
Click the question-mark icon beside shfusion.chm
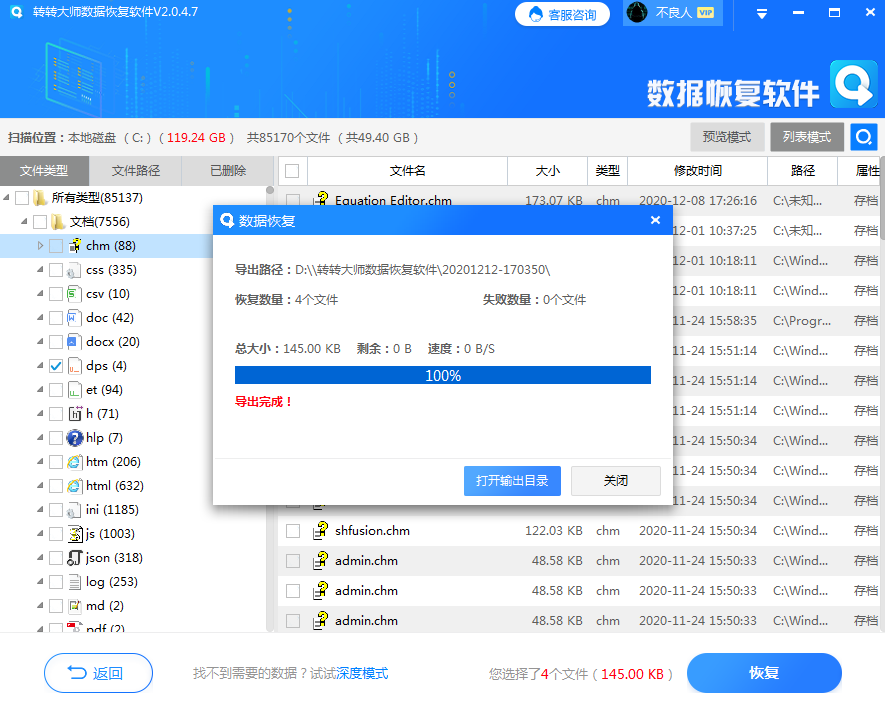coord(321,531)
